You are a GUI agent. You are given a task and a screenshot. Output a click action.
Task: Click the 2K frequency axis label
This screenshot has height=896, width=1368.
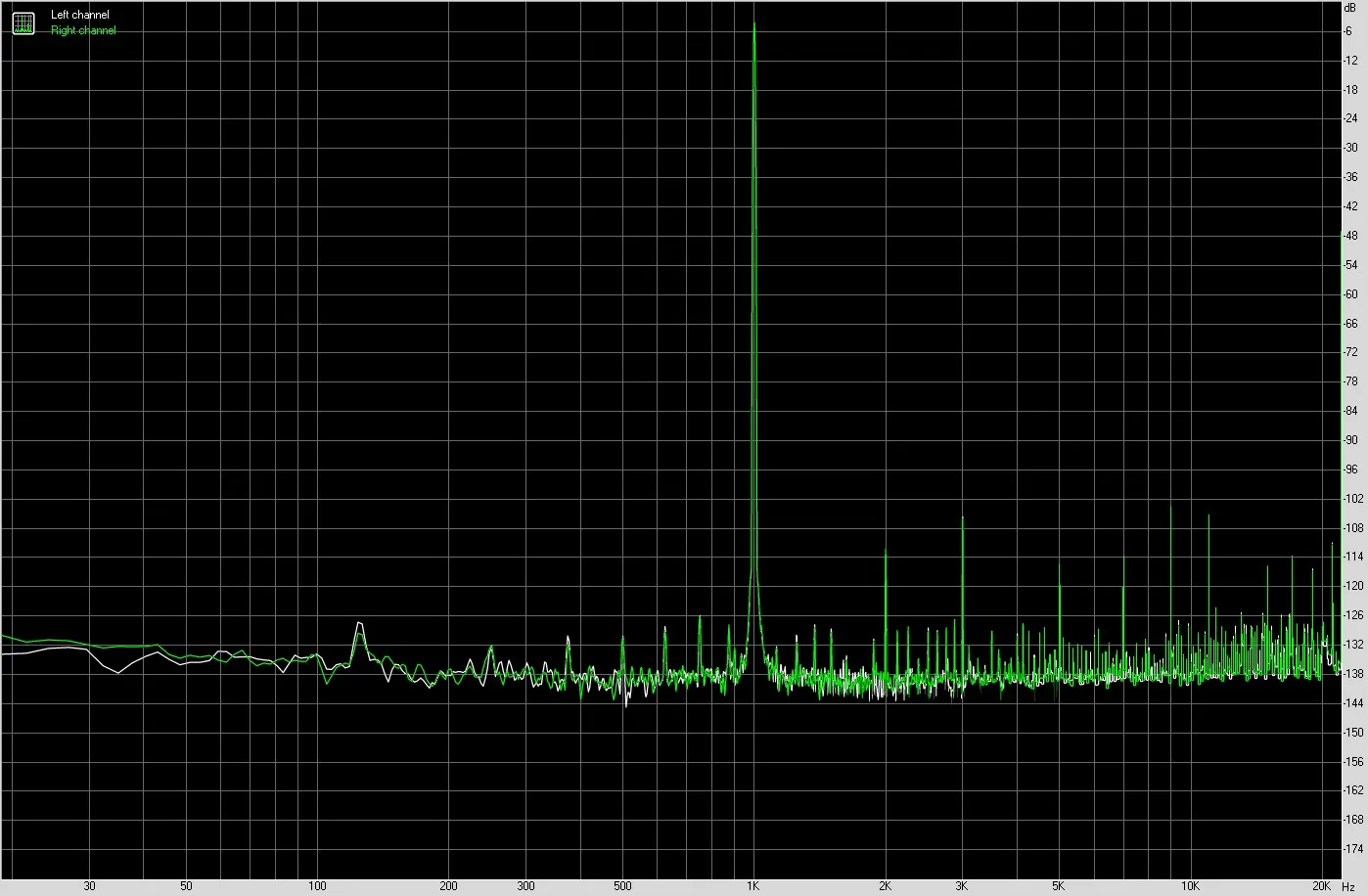click(x=885, y=886)
